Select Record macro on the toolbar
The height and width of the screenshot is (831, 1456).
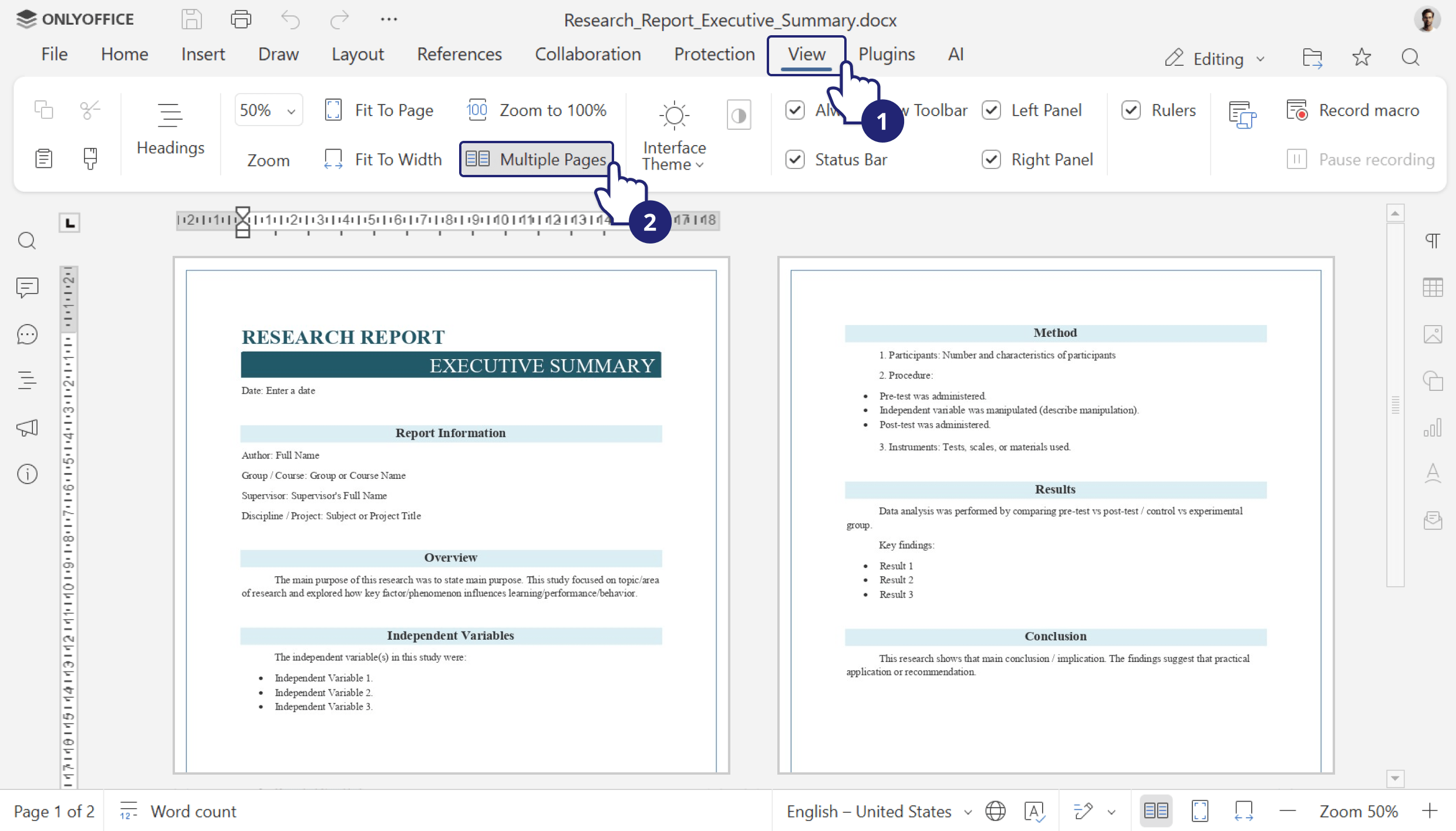(1369, 110)
